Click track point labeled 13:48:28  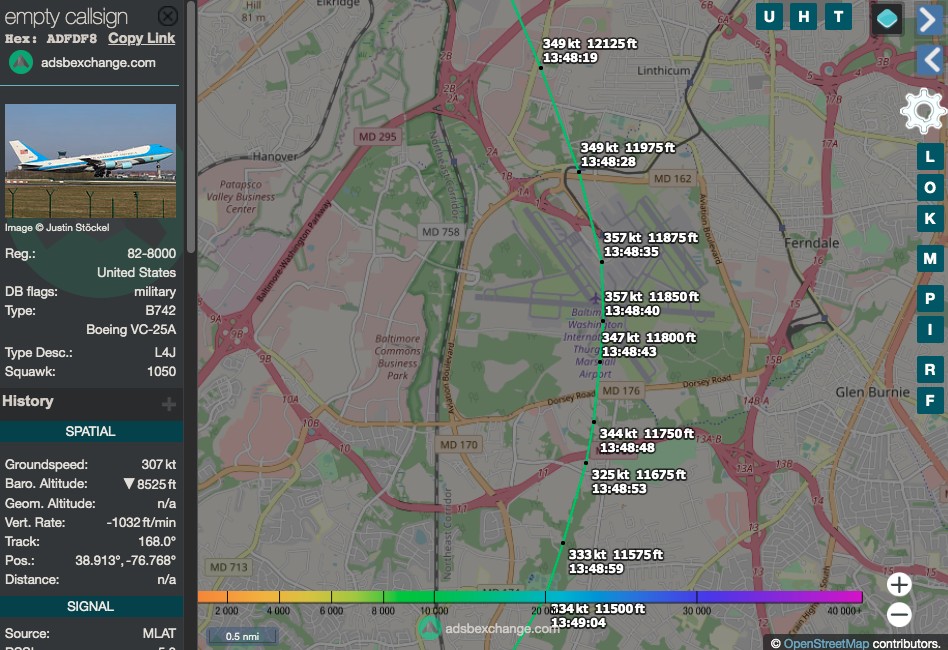(x=579, y=172)
